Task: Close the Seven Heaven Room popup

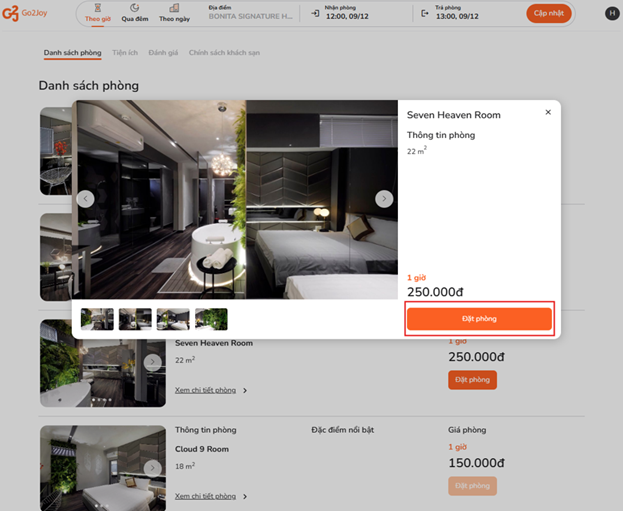Action: coord(548,112)
